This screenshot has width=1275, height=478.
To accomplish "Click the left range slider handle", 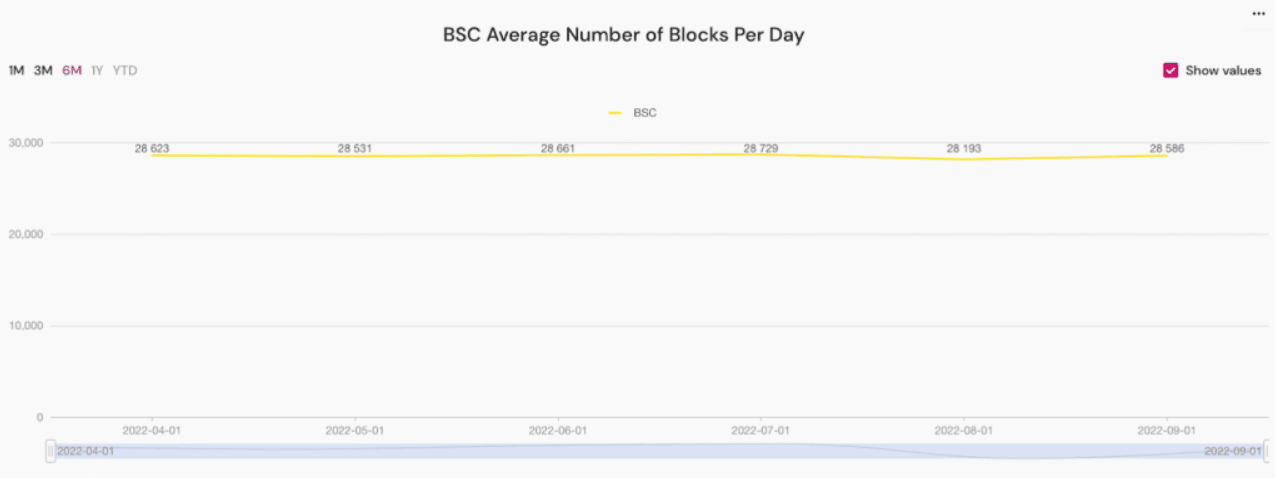I will (50, 451).
